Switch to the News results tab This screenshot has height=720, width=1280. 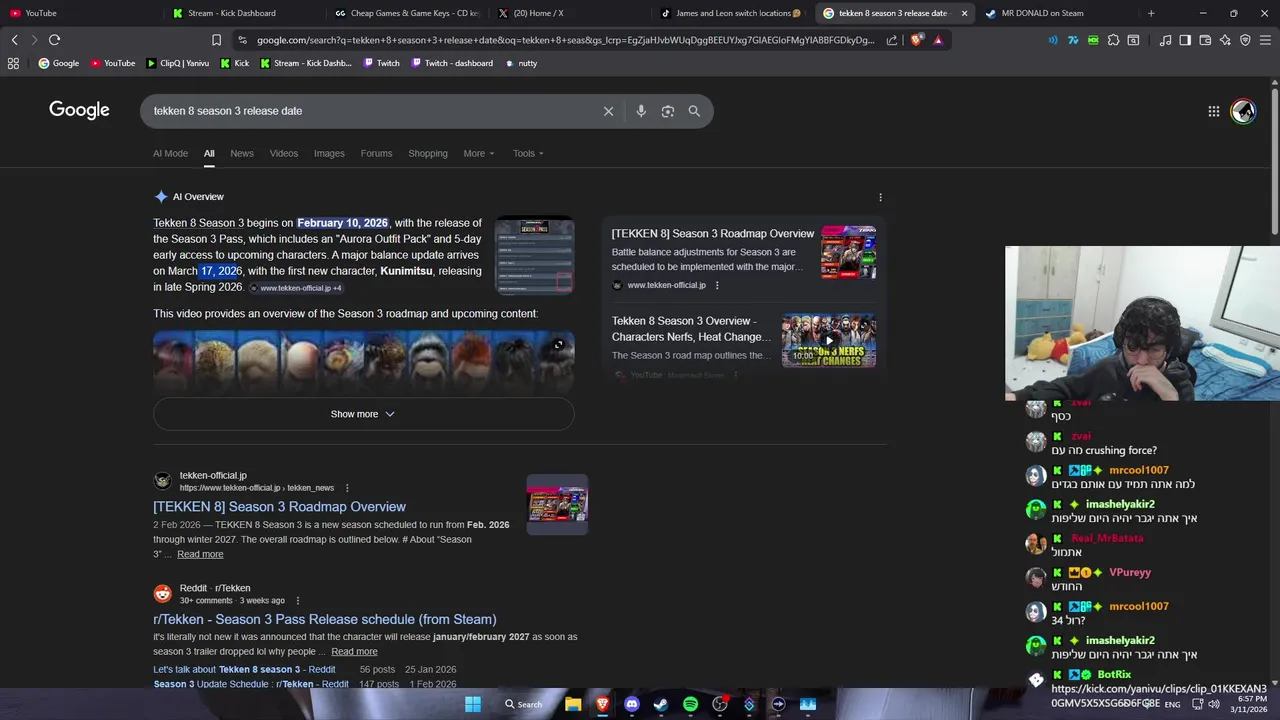point(242,153)
